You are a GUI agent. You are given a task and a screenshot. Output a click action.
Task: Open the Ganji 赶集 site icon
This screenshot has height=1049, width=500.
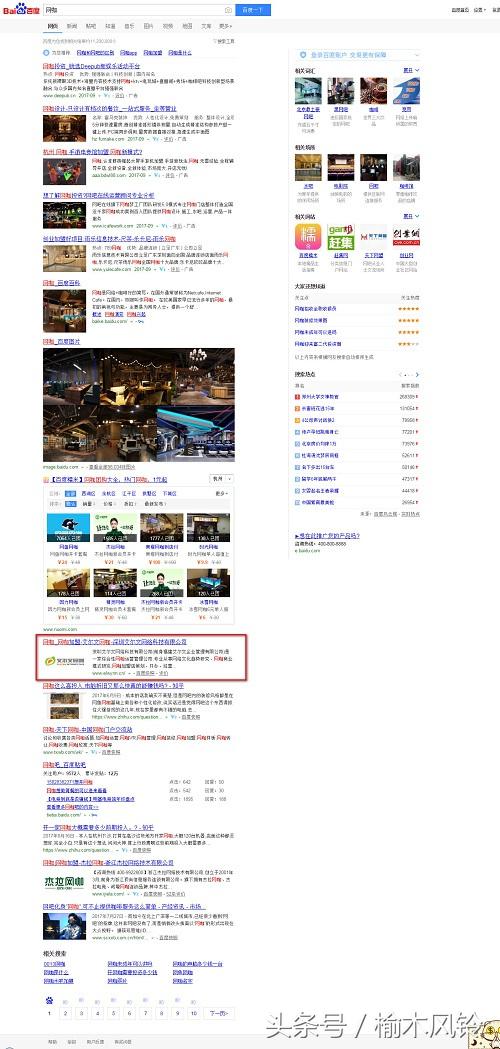(x=341, y=237)
